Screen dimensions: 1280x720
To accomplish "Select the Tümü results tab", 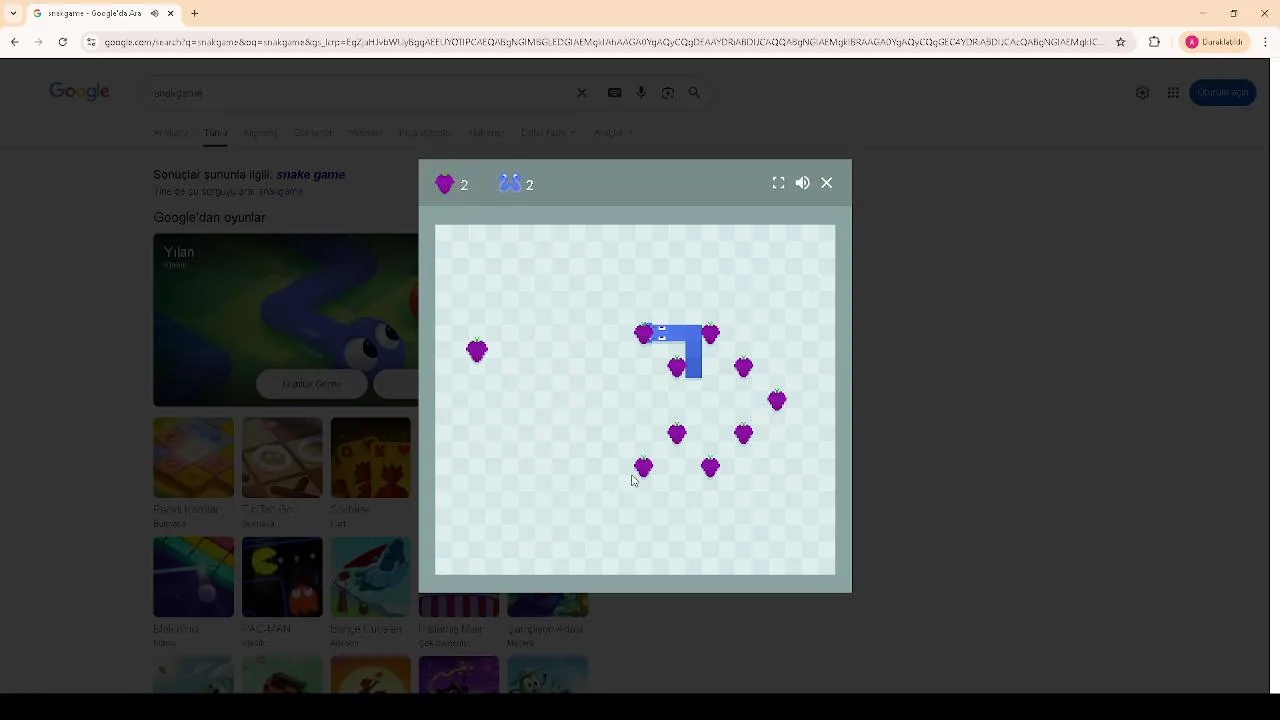I will (x=215, y=132).
